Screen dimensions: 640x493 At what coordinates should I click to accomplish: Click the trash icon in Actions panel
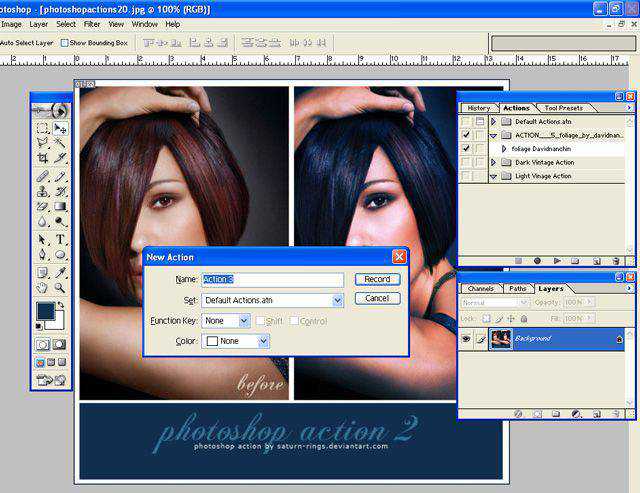click(x=617, y=261)
